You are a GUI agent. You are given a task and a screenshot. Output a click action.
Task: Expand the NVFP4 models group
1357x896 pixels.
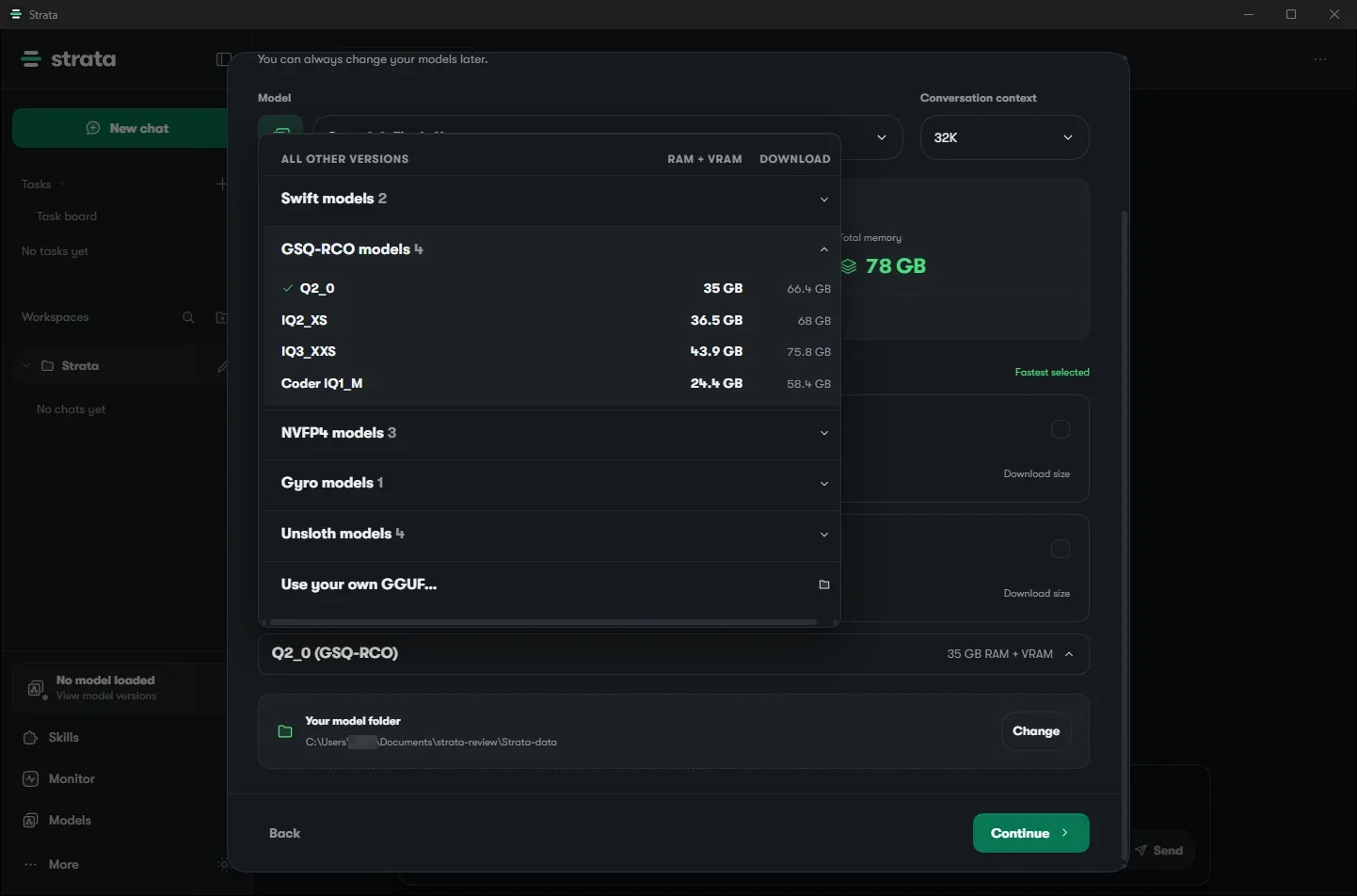click(552, 433)
